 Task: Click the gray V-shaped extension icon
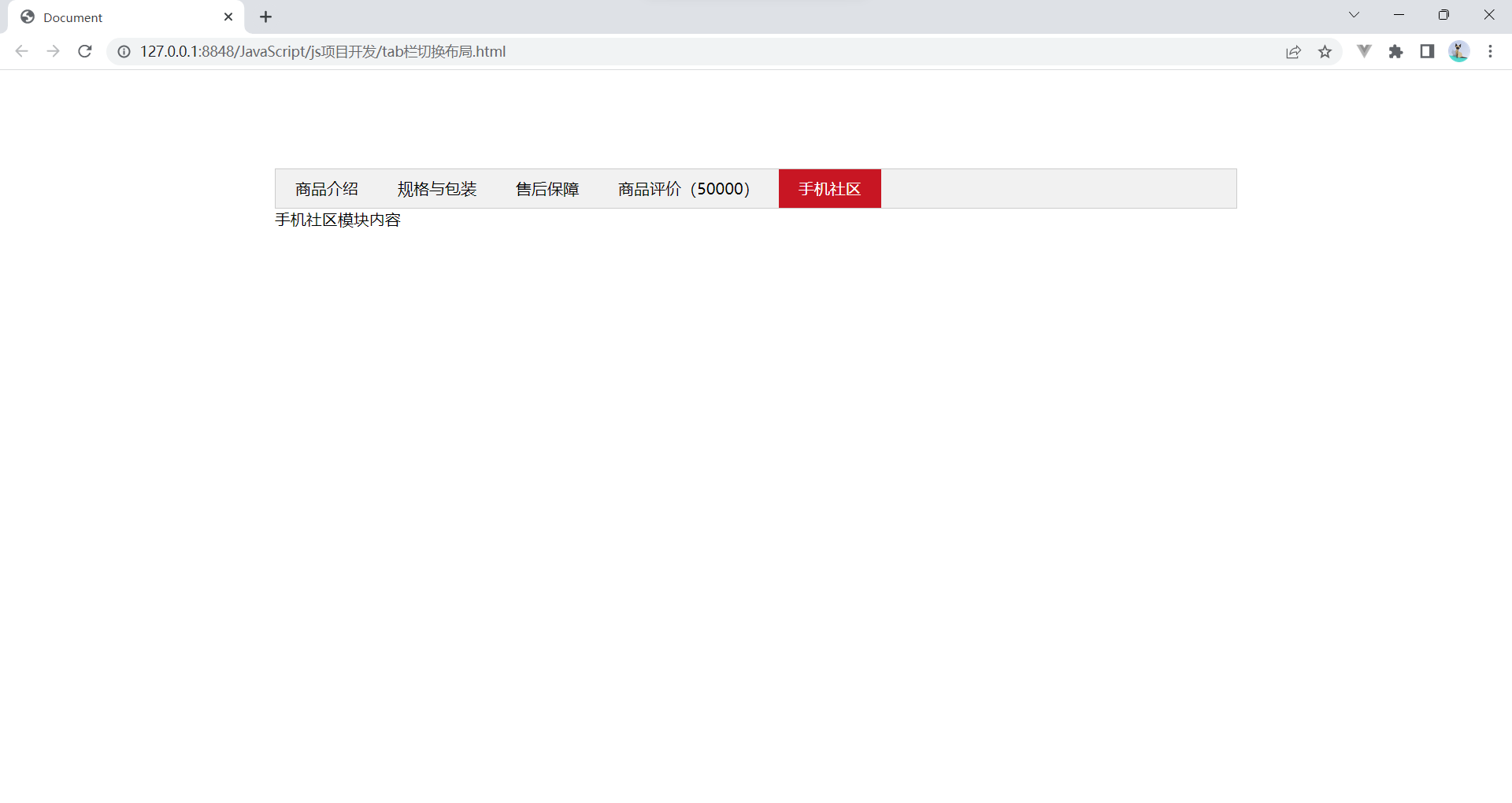pyautogui.click(x=1364, y=51)
